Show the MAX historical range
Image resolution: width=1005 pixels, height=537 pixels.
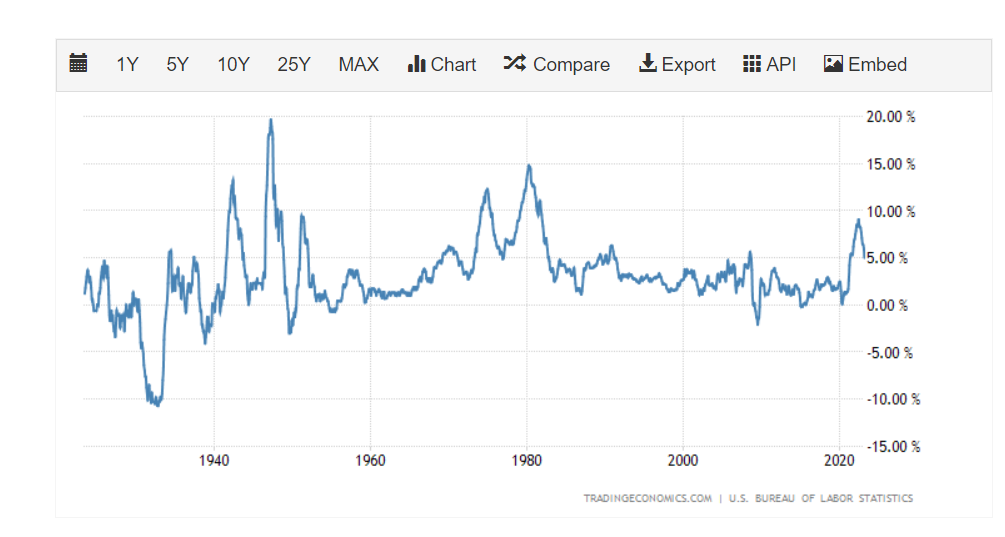click(359, 65)
